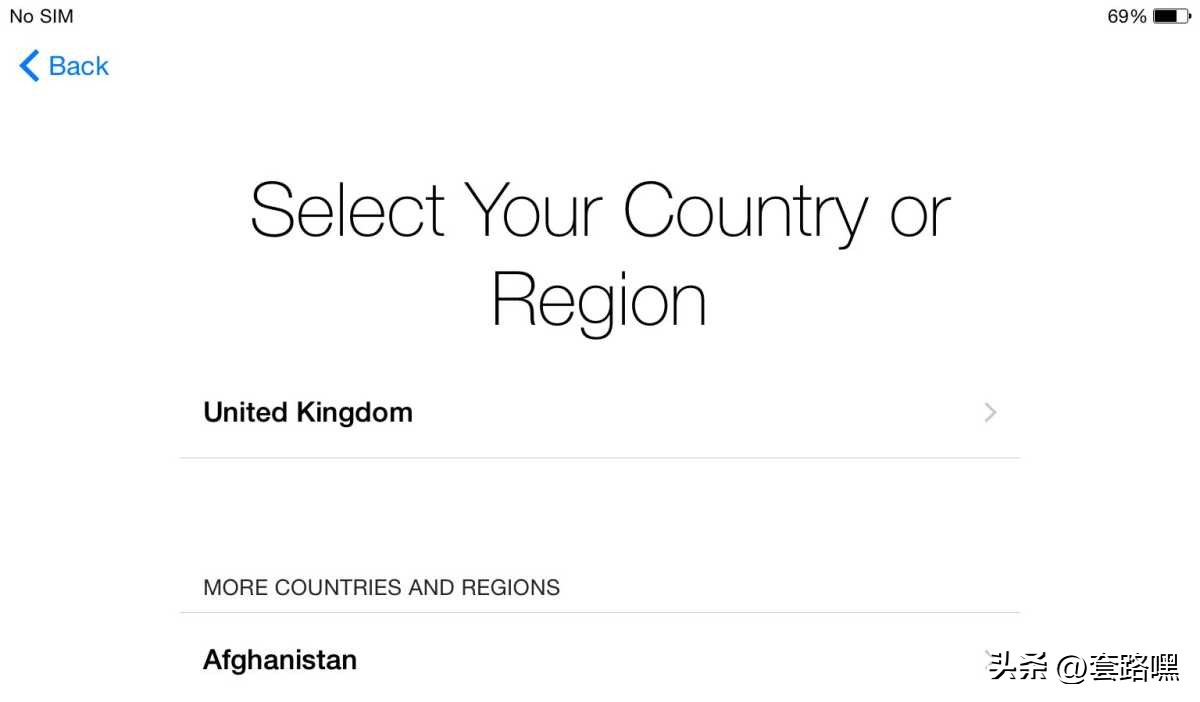Tap the divider under the MORE COUNTRIES header
The width and height of the screenshot is (1200, 702).
pos(600,612)
